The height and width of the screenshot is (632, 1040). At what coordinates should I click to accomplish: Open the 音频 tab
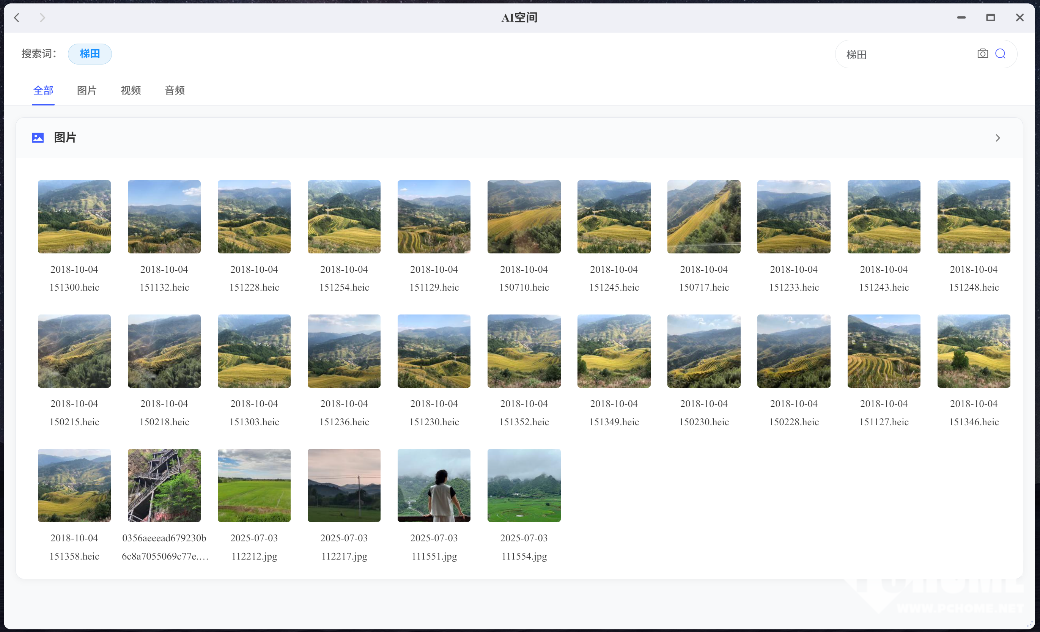tap(175, 90)
